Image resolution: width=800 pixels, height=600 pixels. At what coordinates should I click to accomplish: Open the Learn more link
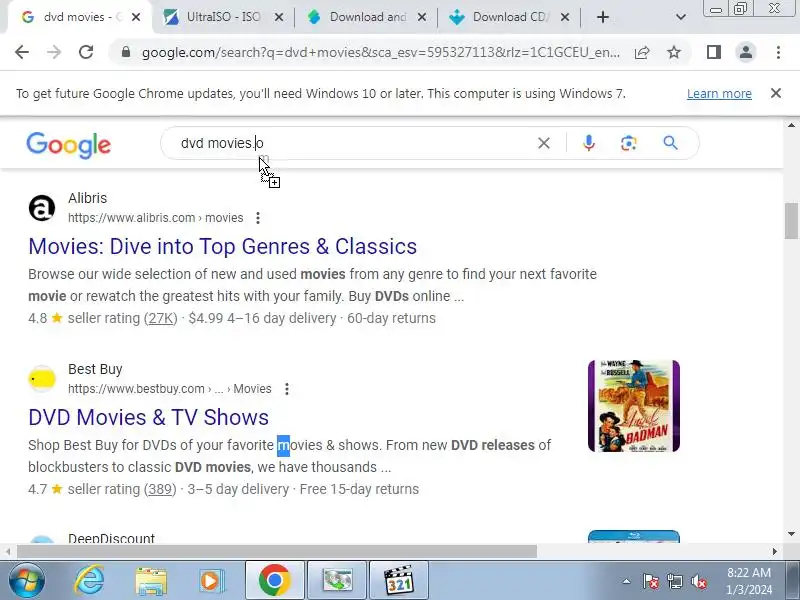[x=719, y=94]
